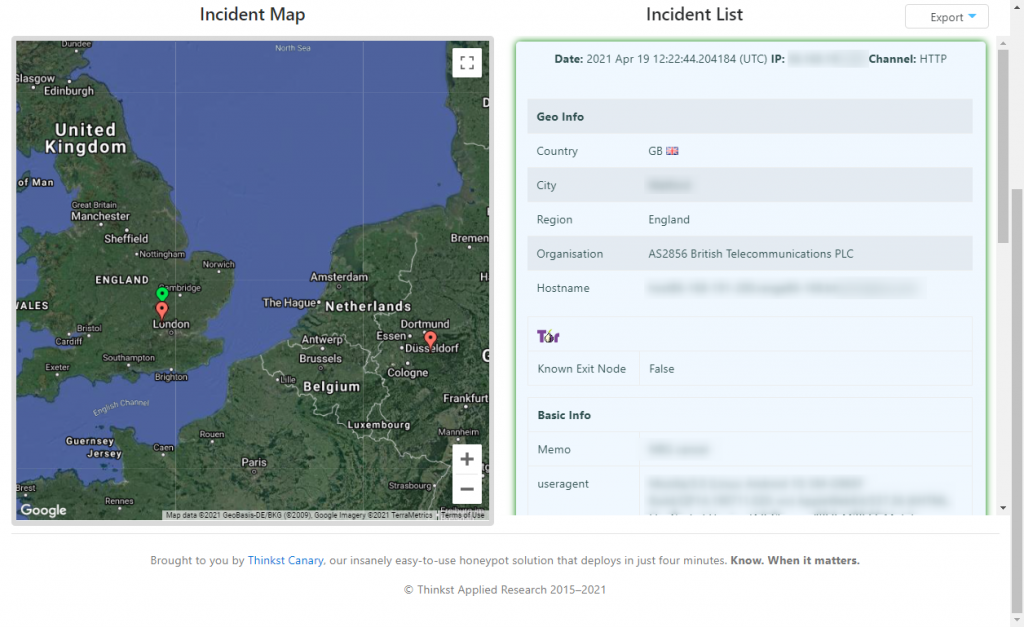
Task: Click the GB flag icon
Action: click(x=672, y=151)
